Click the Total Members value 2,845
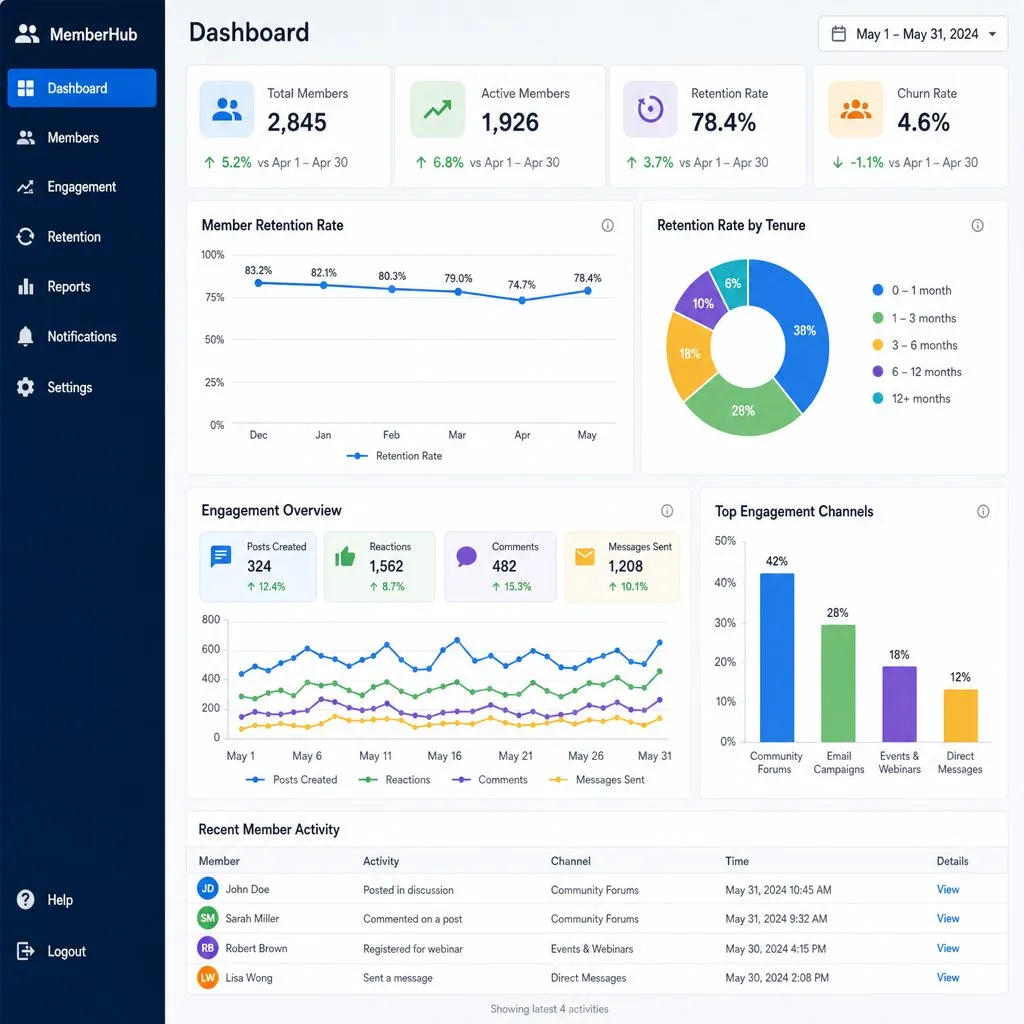Image resolution: width=1024 pixels, height=1024 pixels. pos(296,122)
